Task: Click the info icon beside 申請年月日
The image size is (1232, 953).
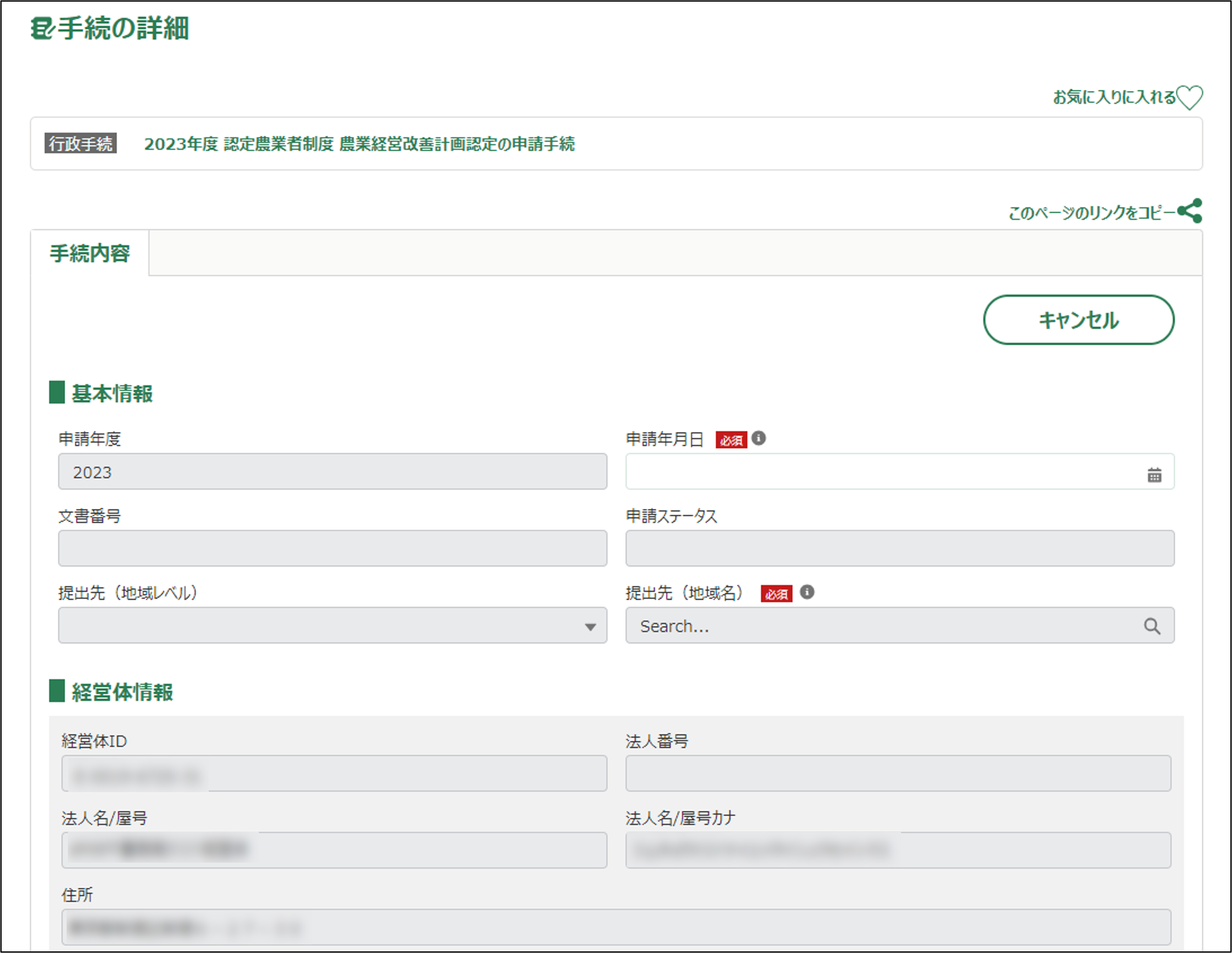Action: point(759,438)
